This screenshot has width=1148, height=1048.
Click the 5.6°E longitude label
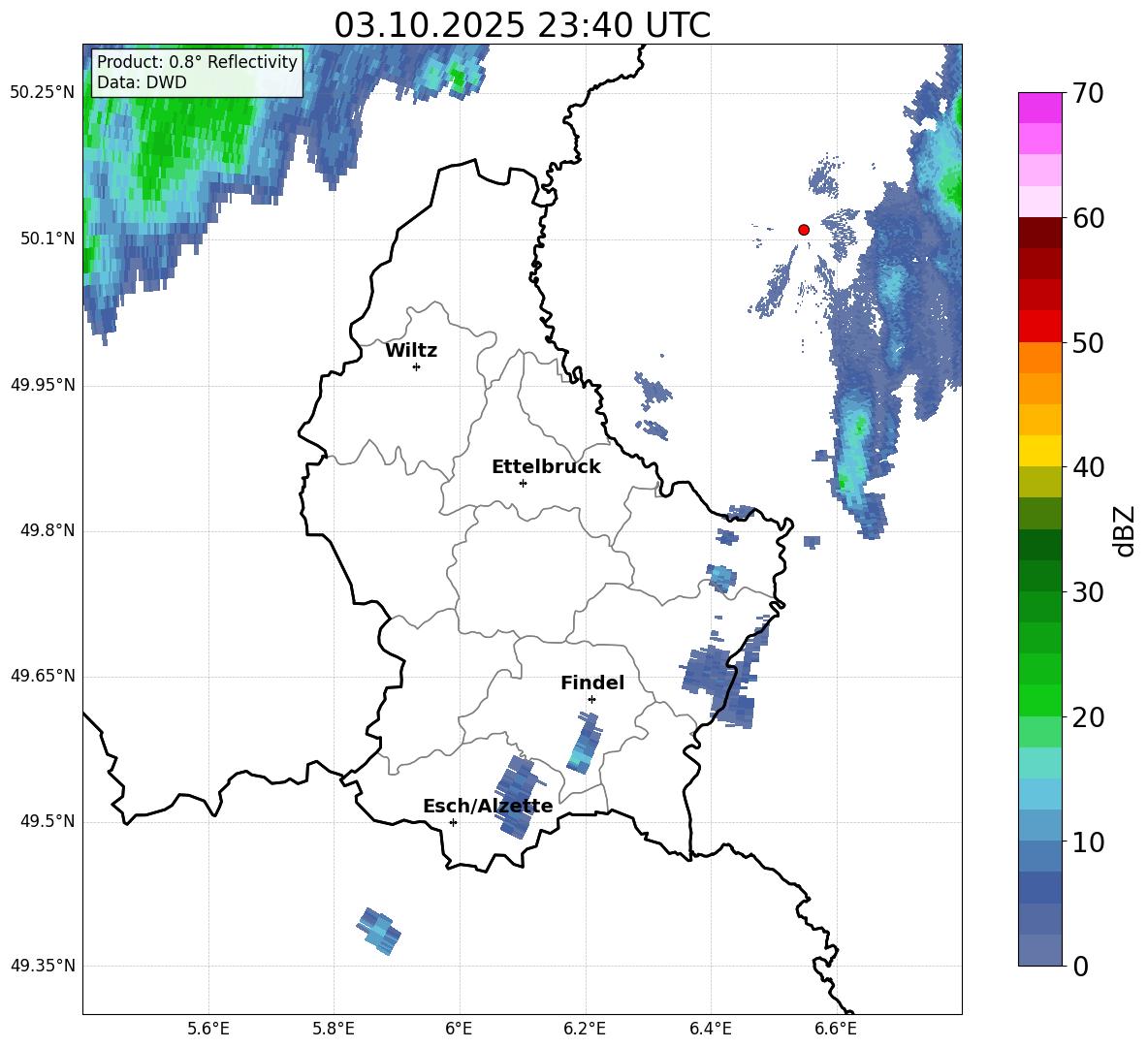[x=208, y=1030]
